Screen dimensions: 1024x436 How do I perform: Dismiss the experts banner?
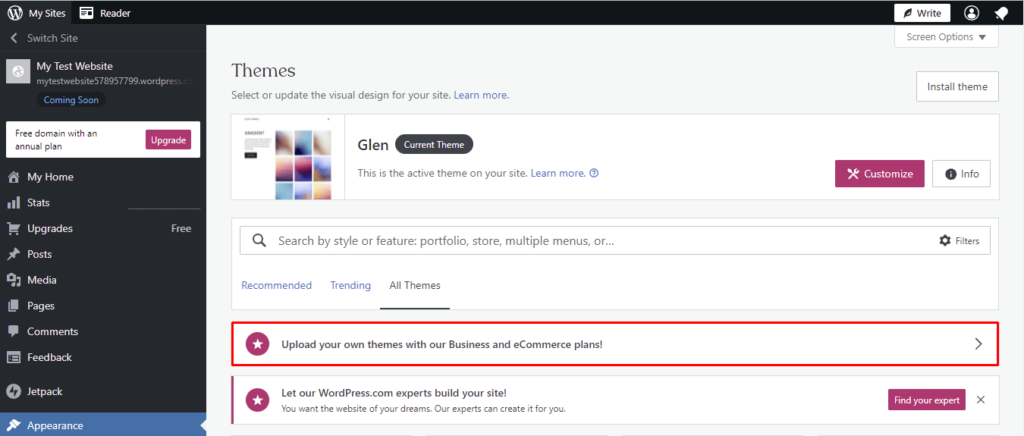point(980,400)
